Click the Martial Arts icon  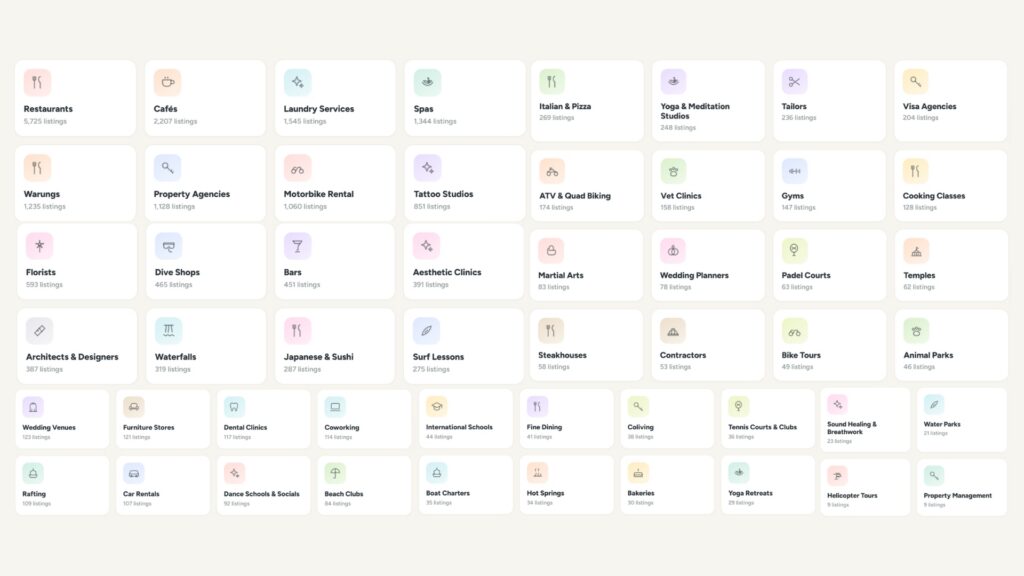point(551,251)
